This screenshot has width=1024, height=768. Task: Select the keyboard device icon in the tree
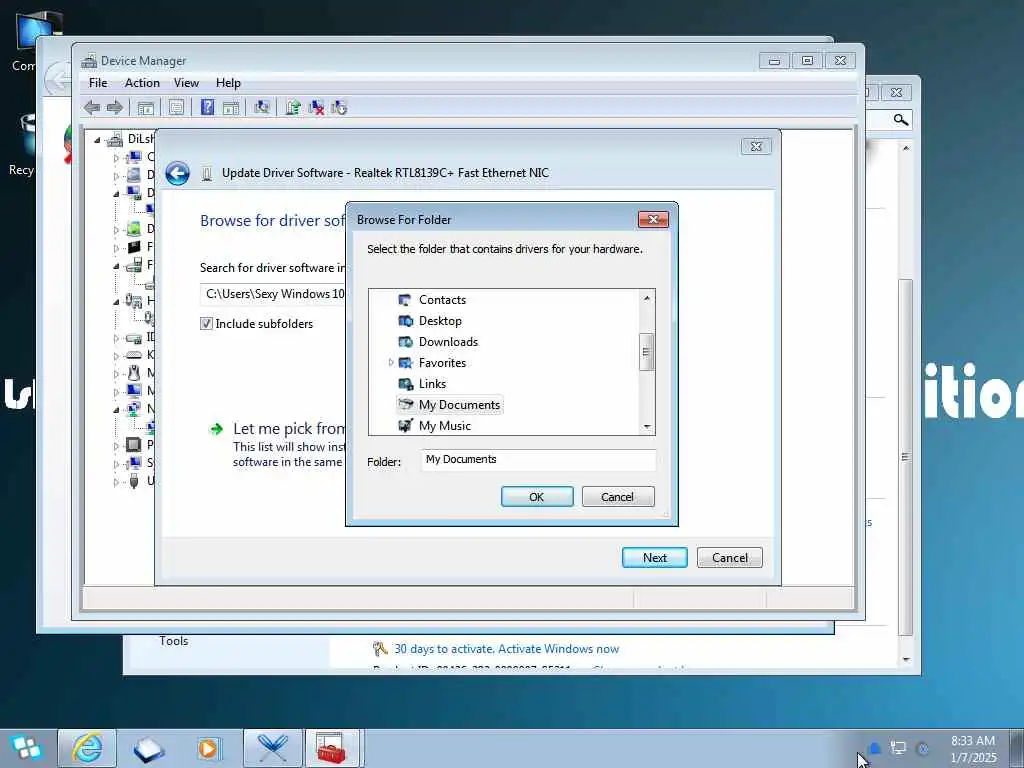coord(133,355)
